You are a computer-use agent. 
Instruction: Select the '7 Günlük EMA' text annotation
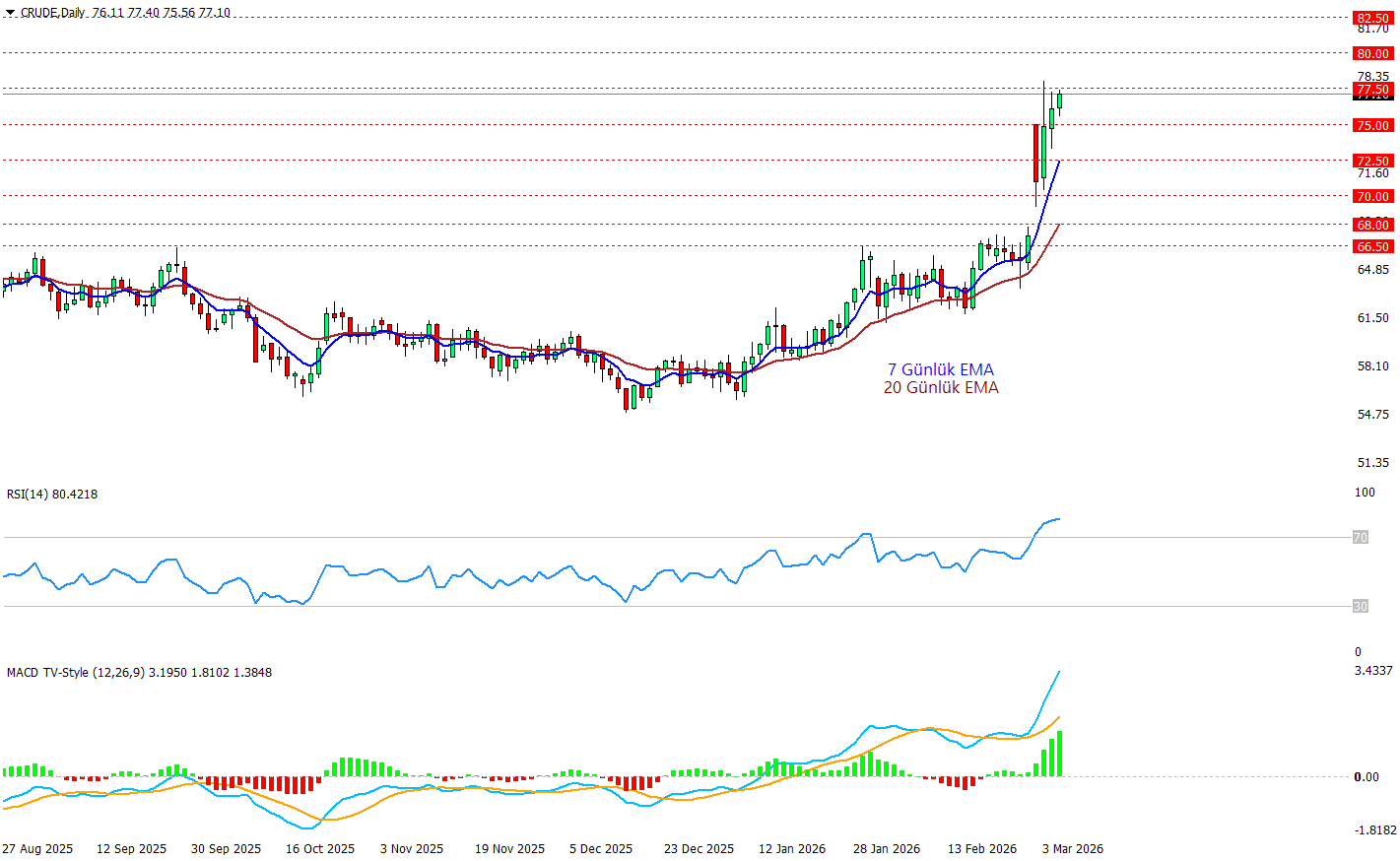(940, 369)
